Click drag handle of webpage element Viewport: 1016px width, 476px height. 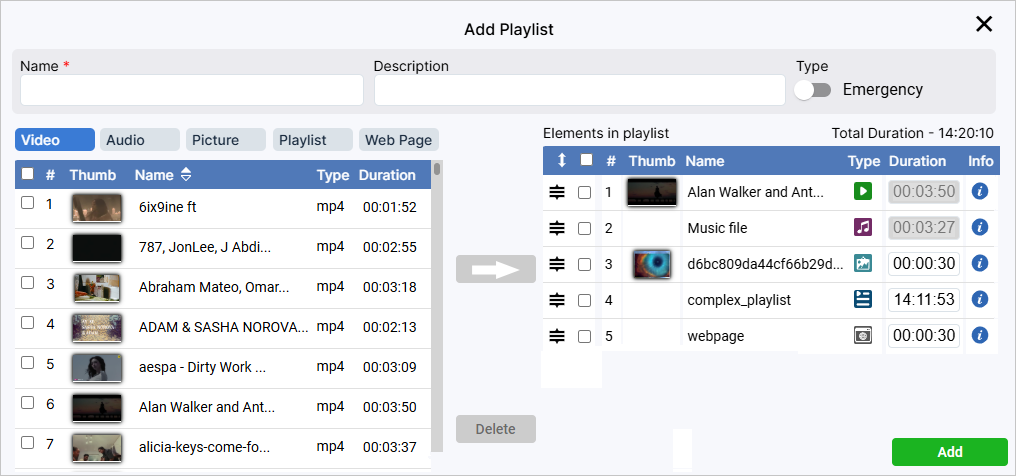557,336
